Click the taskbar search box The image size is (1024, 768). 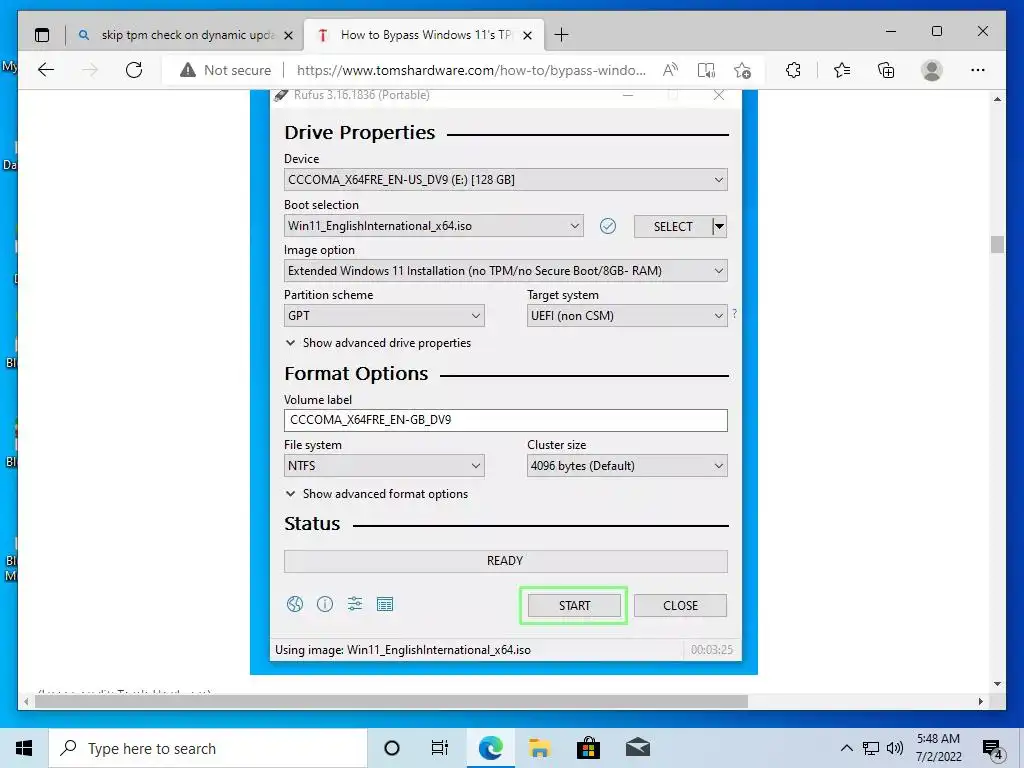[208, 748]
